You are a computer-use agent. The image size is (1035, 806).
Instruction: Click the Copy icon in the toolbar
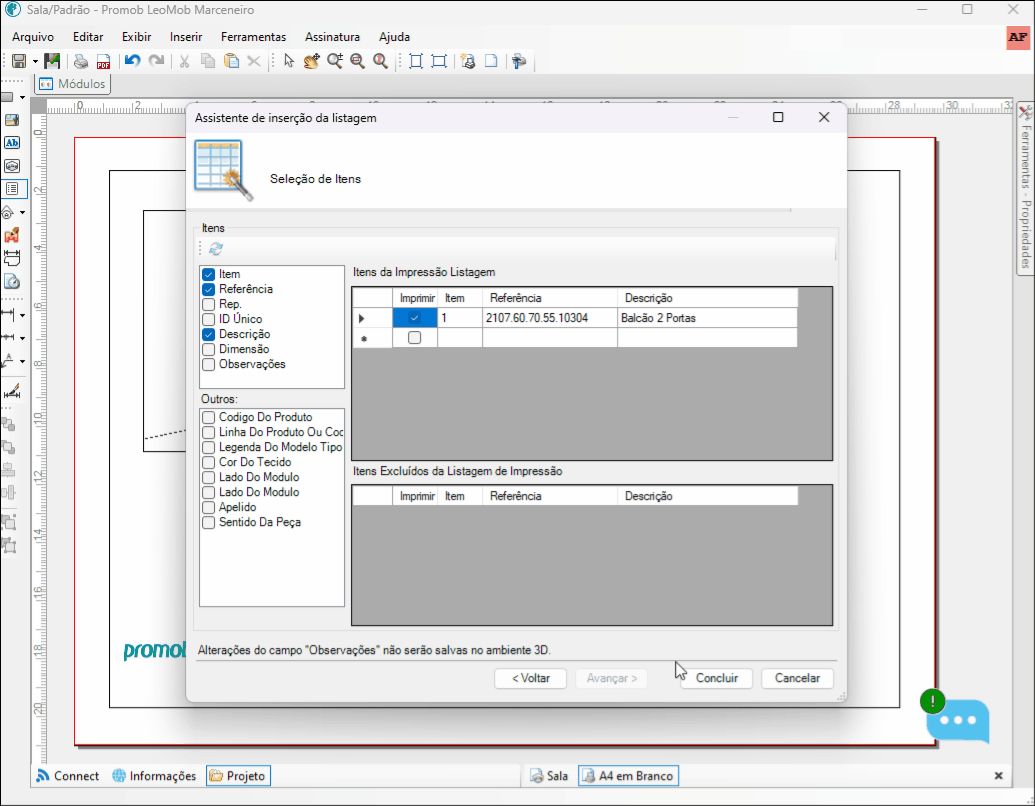click(x=208, y=61)
